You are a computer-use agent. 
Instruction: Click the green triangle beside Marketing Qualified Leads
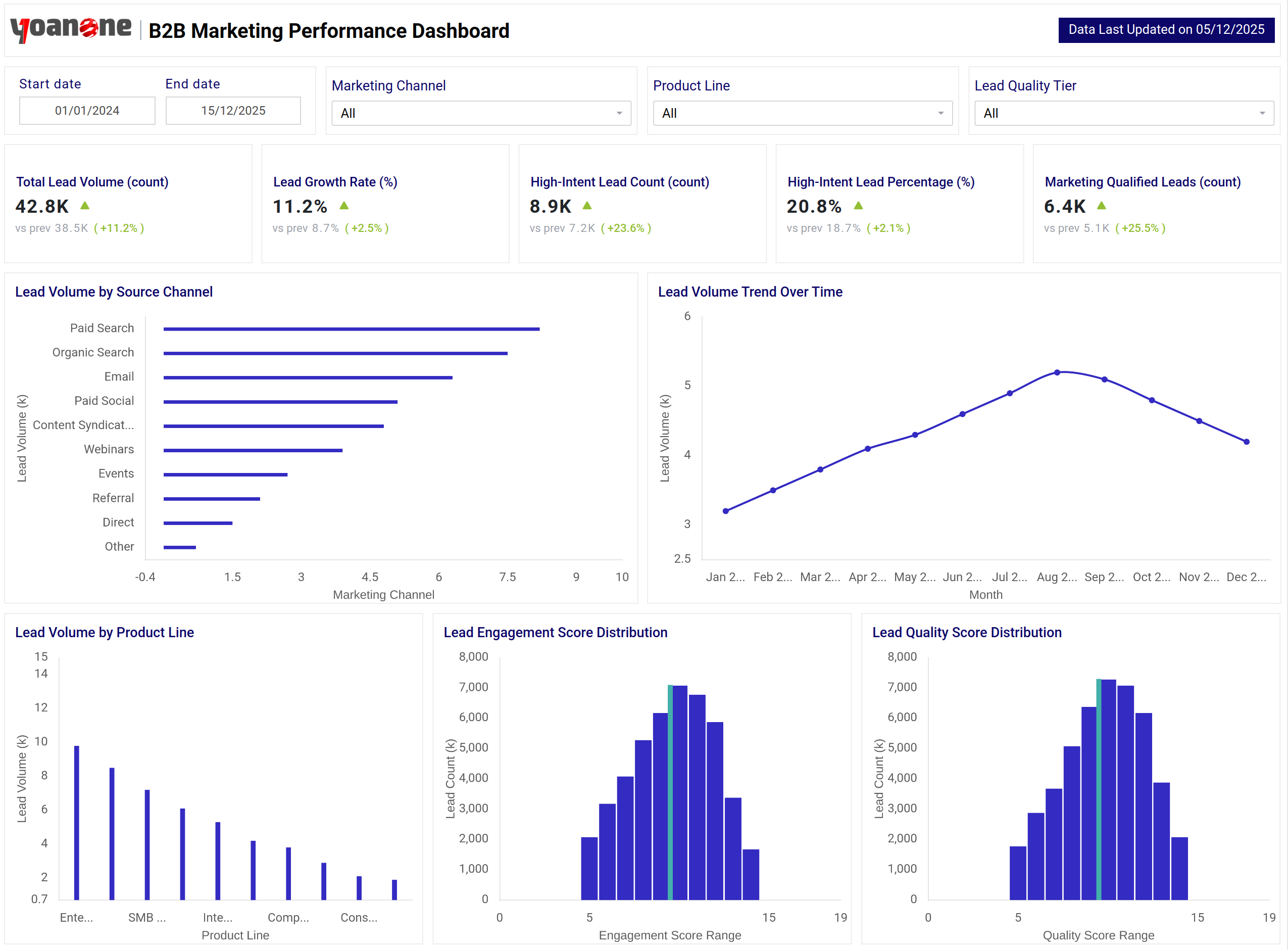coord(1101,205)
